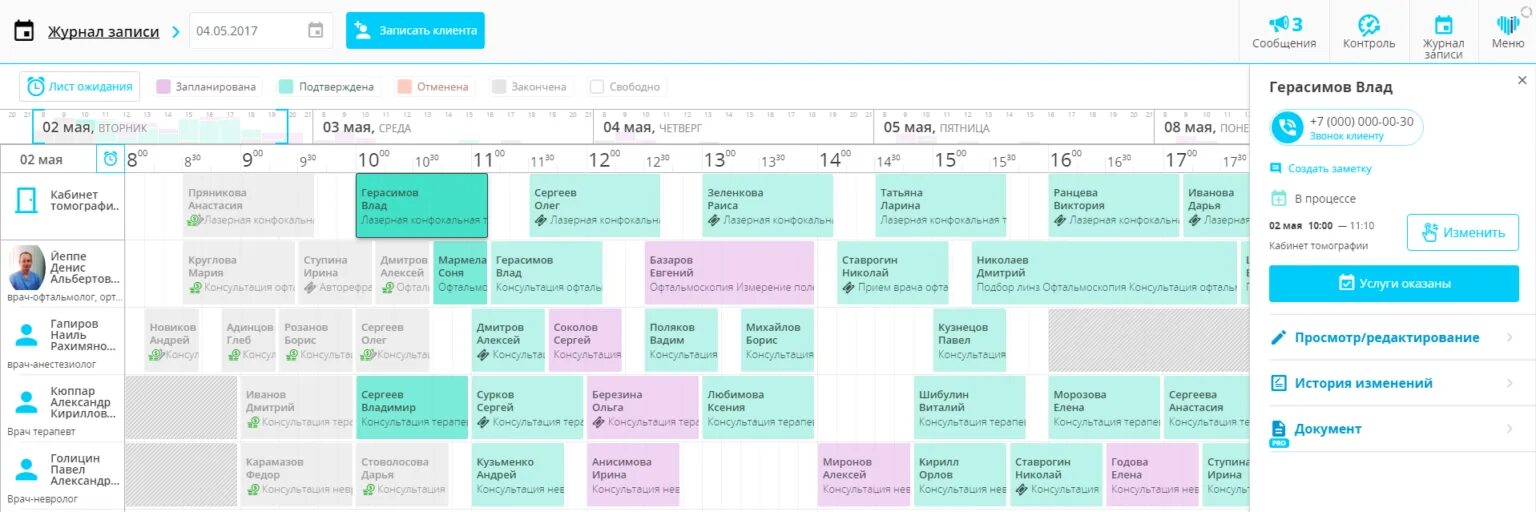This screenshot has width=1536, height=512.
Task: Open Миронов Алексей appointment
Action: pos(864,475)
